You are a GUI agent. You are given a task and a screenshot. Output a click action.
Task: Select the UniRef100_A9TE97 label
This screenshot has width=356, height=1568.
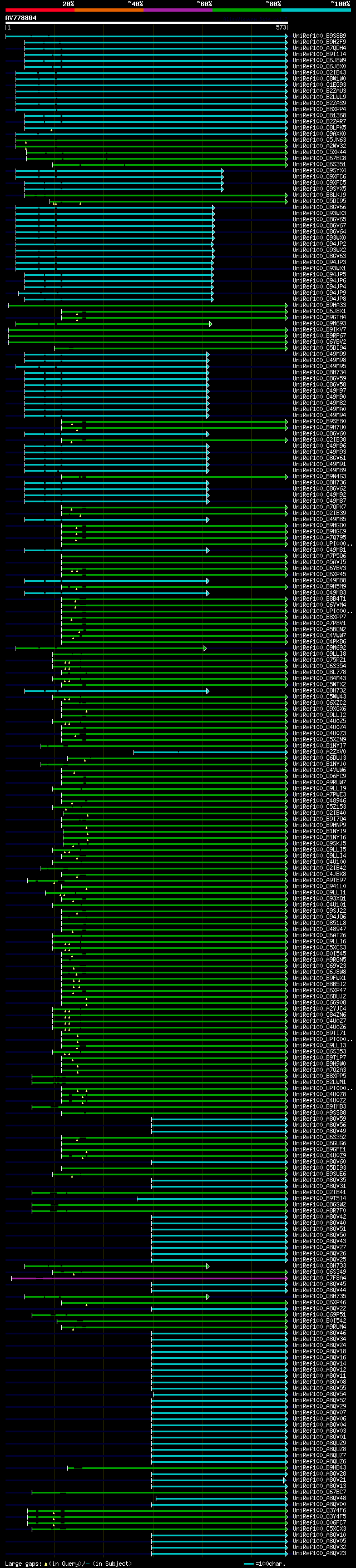tap(319, 880)
